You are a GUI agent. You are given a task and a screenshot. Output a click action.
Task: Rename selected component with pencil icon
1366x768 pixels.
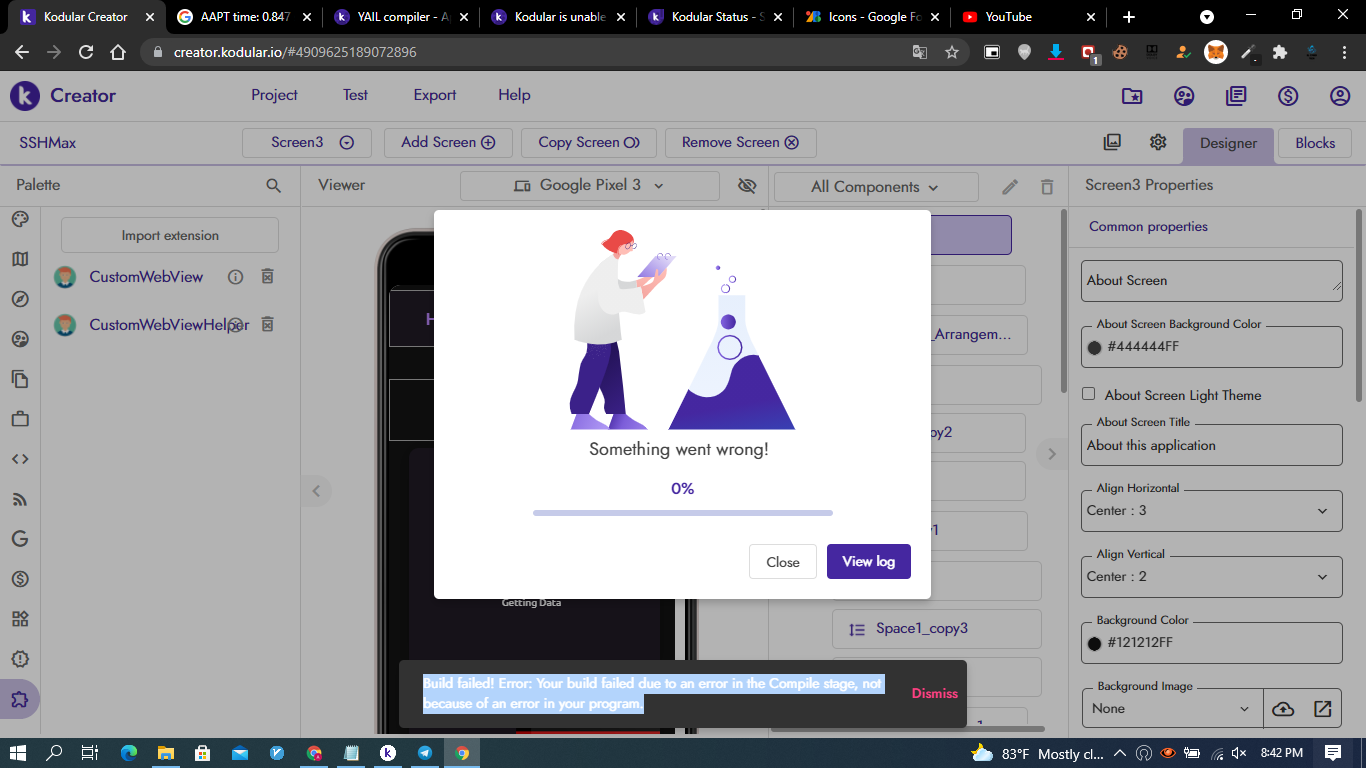(x=1010, y=187)
